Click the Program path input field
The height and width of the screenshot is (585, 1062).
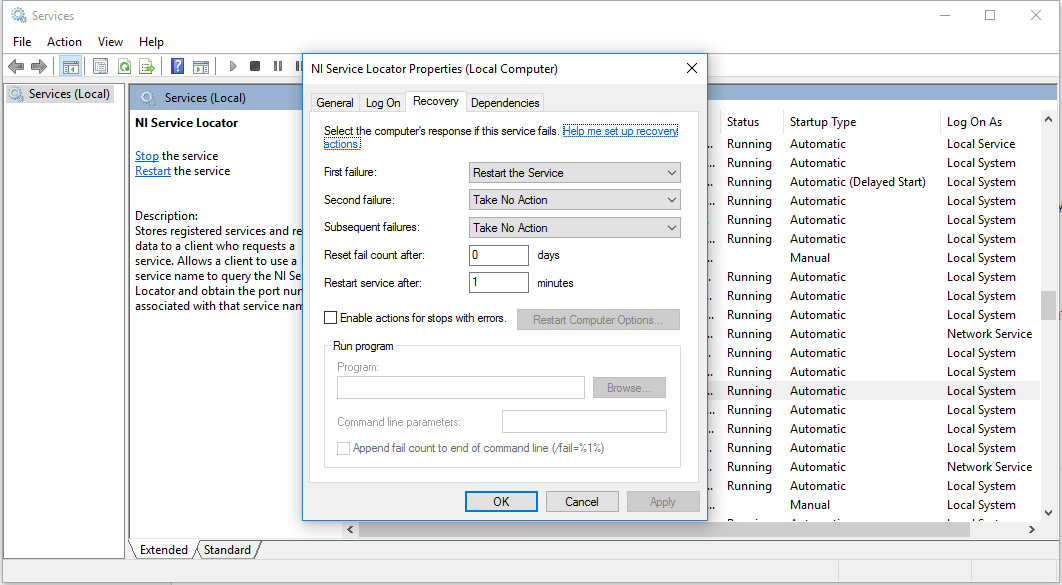click(461, 388)
